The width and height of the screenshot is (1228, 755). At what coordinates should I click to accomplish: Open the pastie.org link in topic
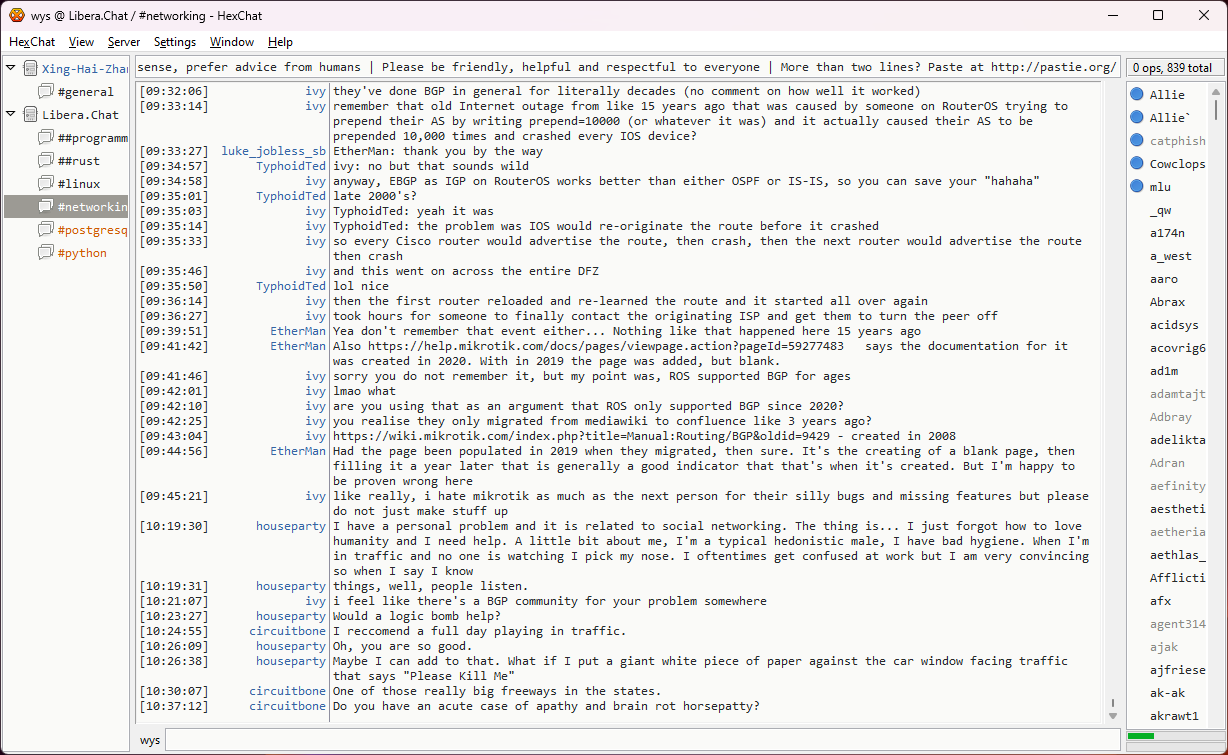1053,67
